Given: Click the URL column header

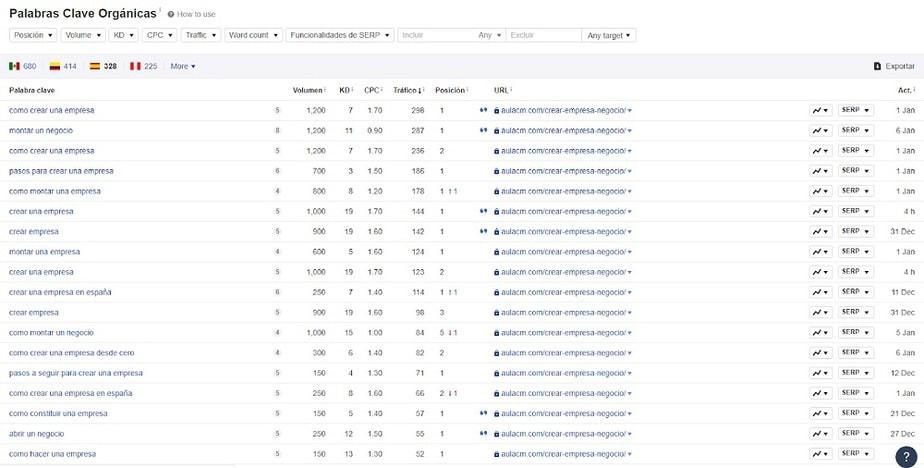Looking at the screenshot, I should click(x=503, y=90).
